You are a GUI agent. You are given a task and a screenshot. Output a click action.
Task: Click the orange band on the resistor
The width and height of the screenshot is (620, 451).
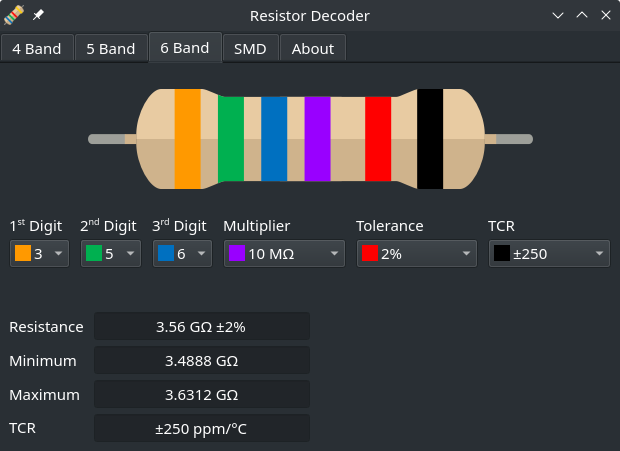tap(187, 139)
